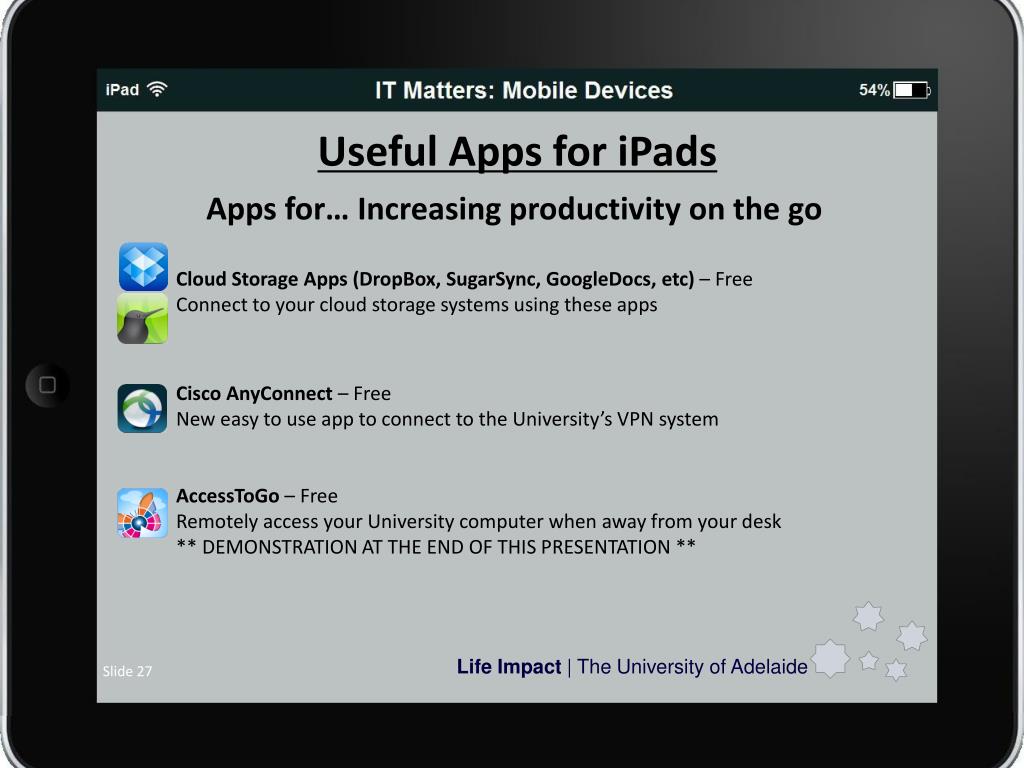Click the Dropbox app icon

(x=143, y=266)
